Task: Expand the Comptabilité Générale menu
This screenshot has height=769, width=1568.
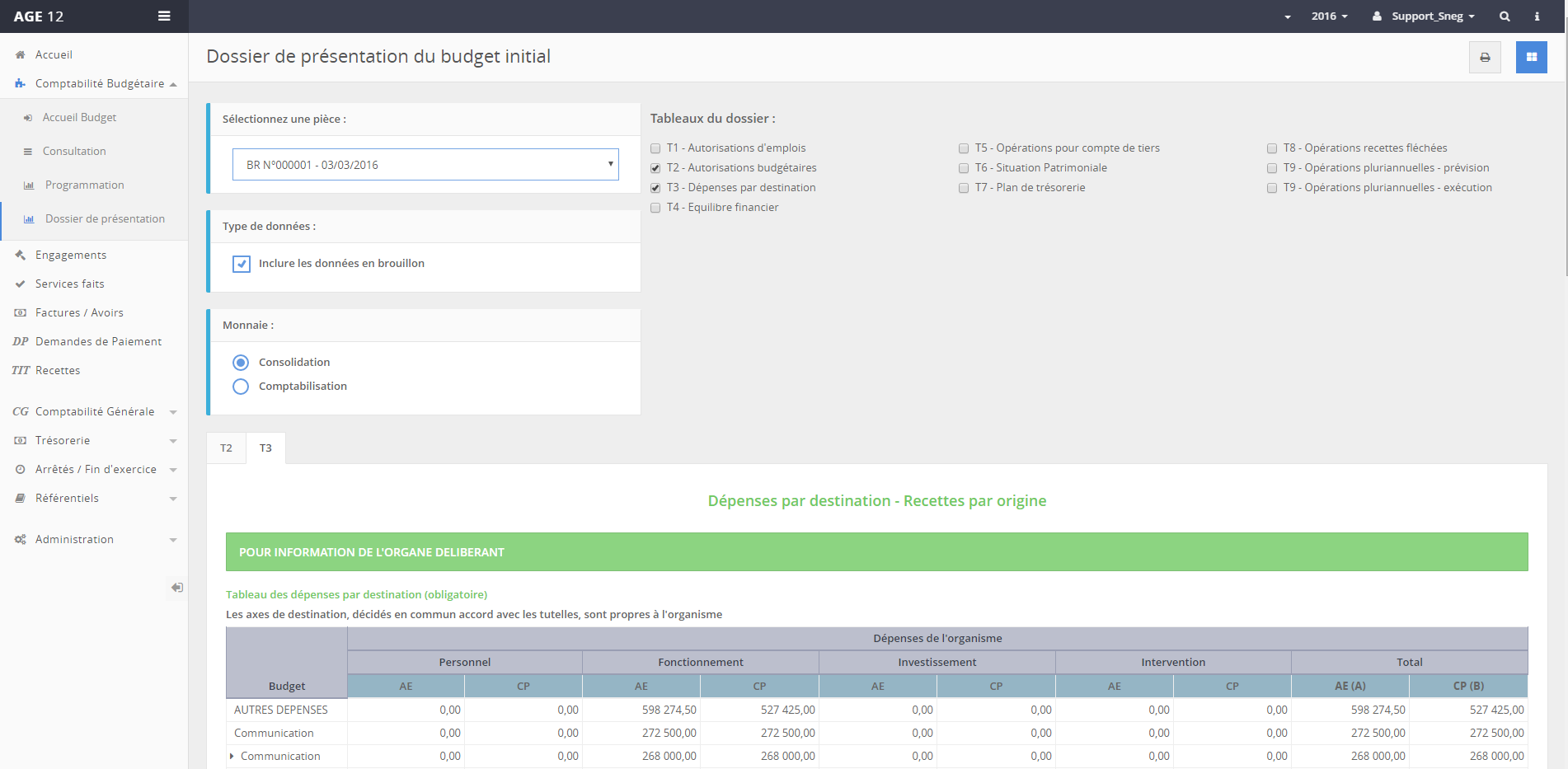Action: pyautogui.click(x=95, y=411)
